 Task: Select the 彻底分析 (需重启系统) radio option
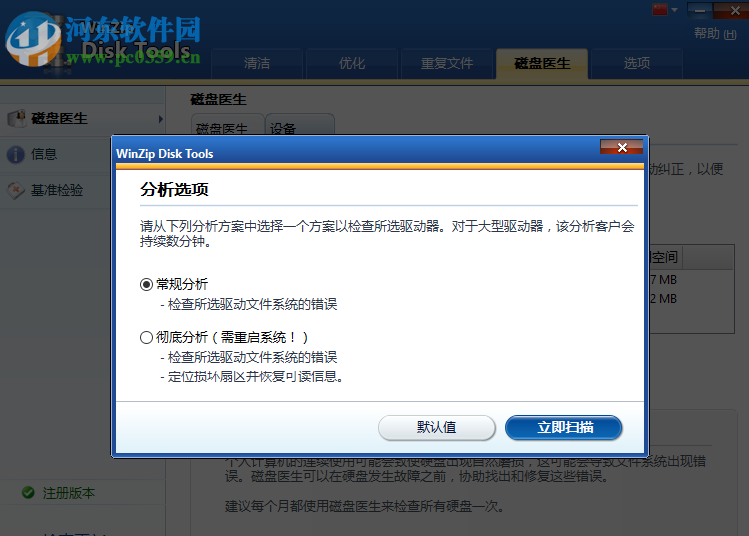point(146,338)
